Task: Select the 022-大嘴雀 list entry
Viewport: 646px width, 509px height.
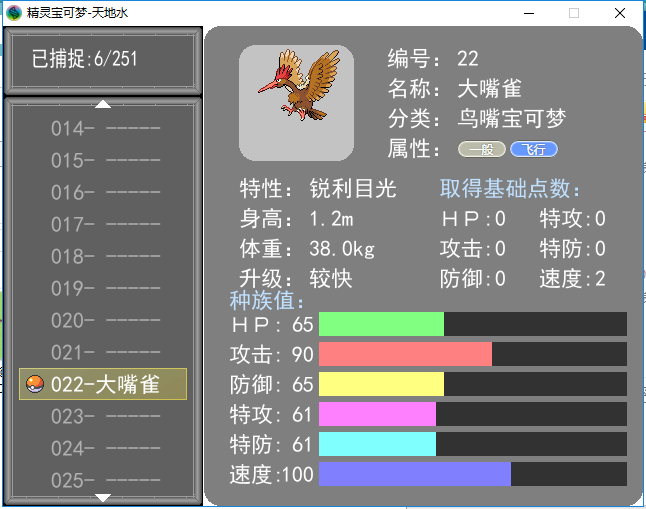Action: point(103,384)
